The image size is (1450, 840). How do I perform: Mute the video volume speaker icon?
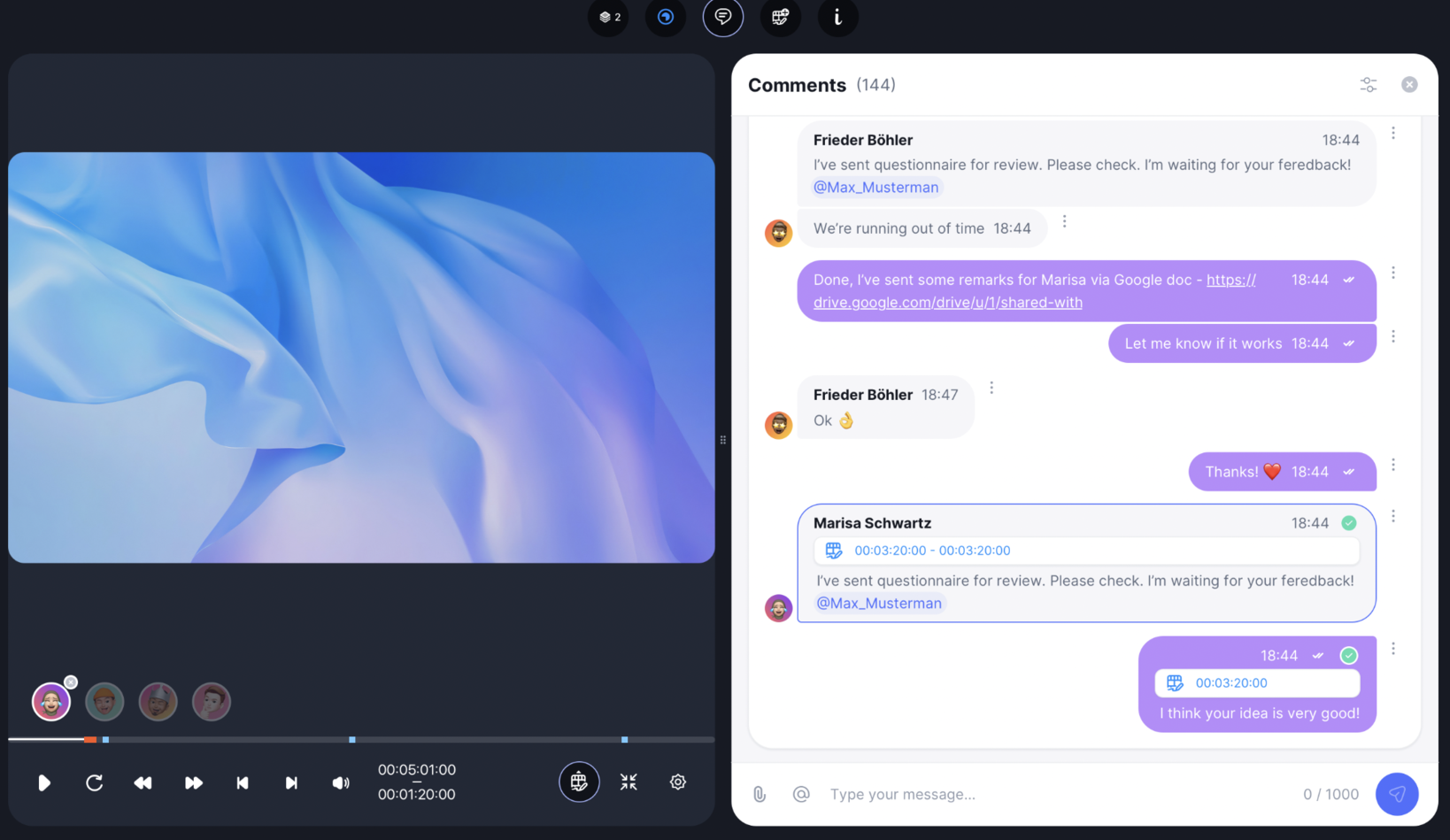[341, 782]
